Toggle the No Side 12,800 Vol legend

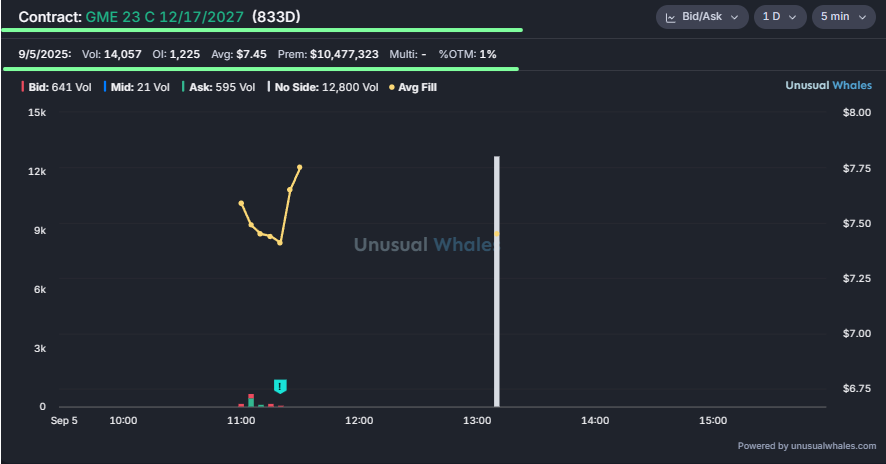coord(323,87)
